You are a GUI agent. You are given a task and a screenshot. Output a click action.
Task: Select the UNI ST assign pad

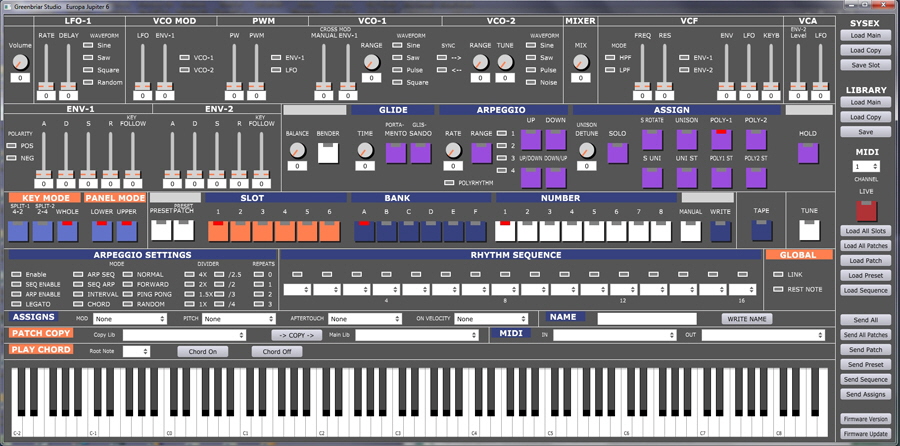tap(687, 177)
